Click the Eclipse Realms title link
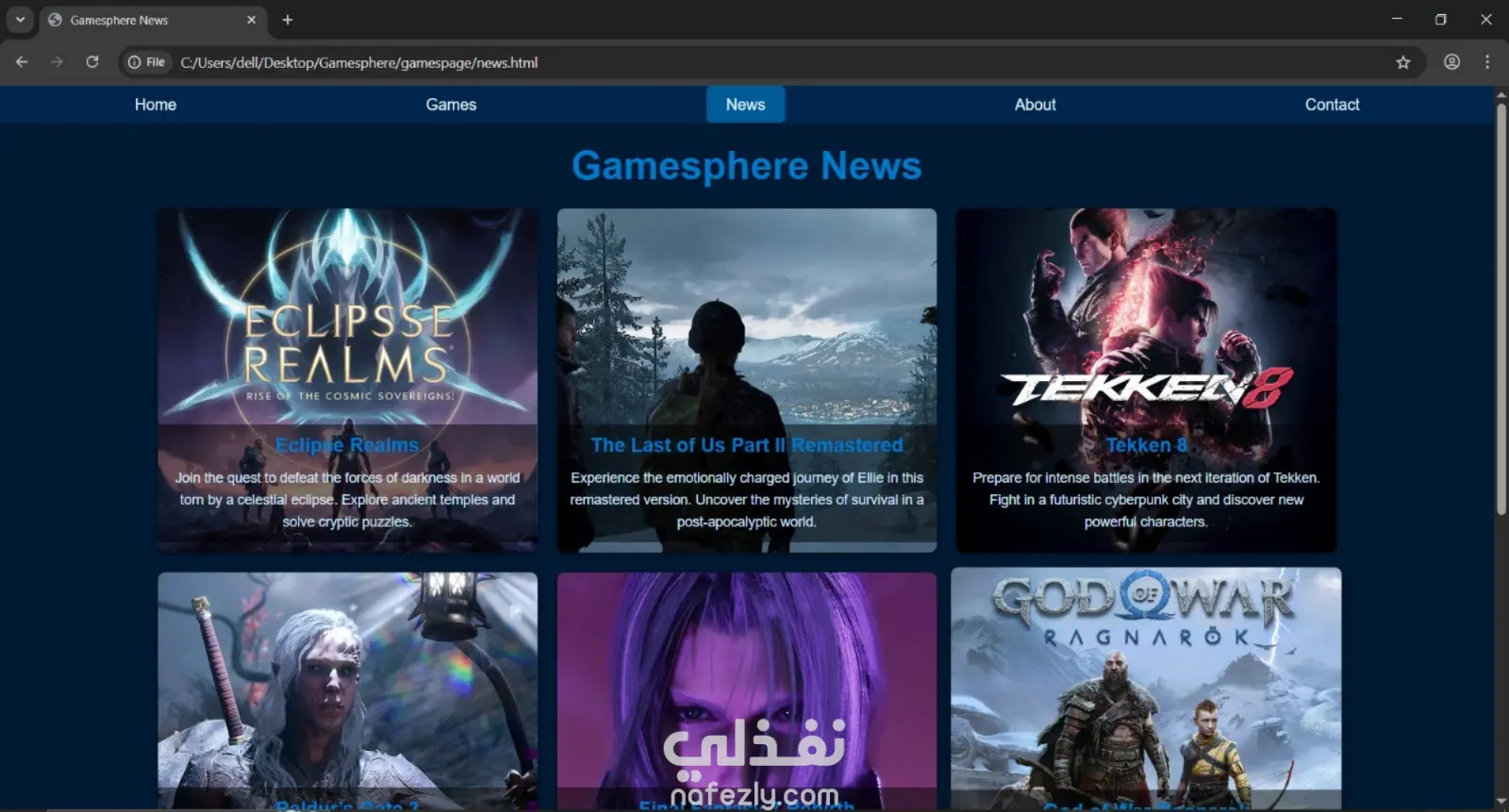 click(347, 445)
